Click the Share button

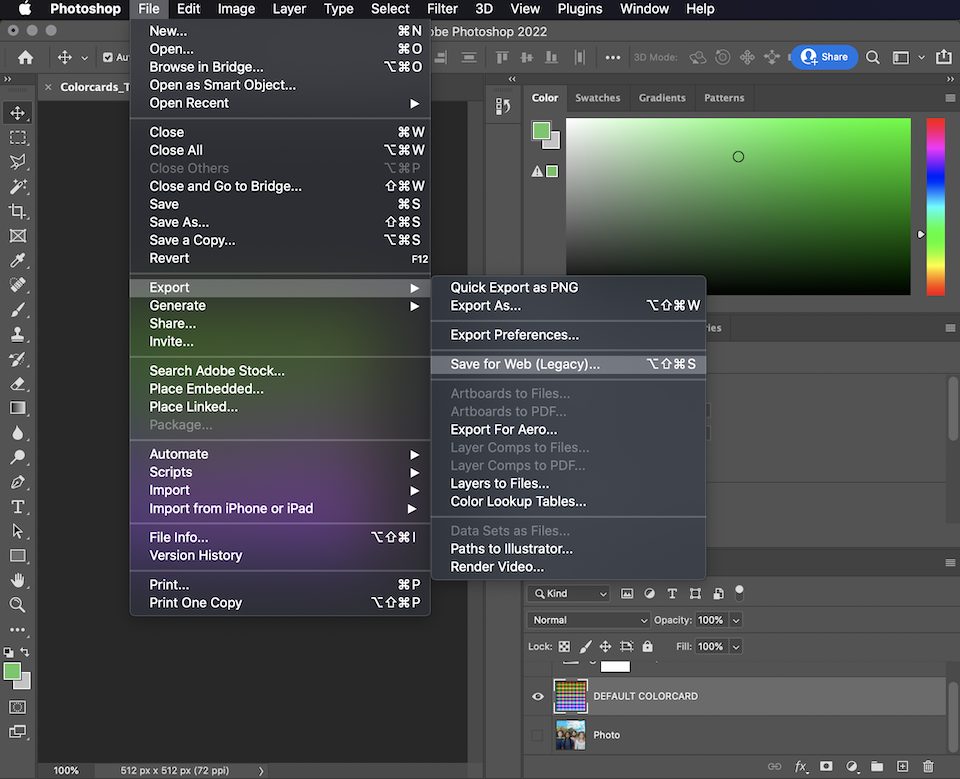click(824, 57)
